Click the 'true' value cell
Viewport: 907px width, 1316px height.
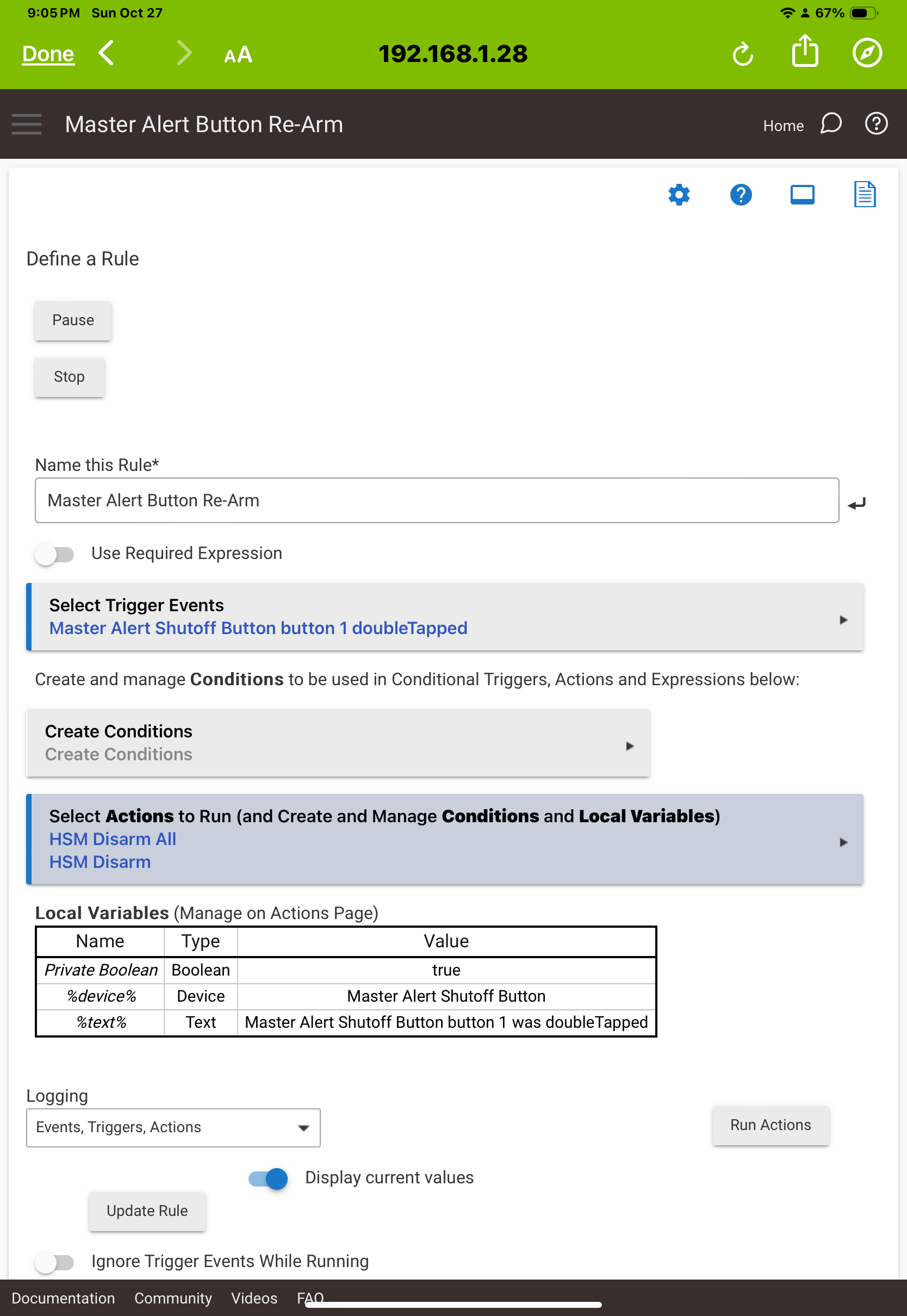[446, 970]
